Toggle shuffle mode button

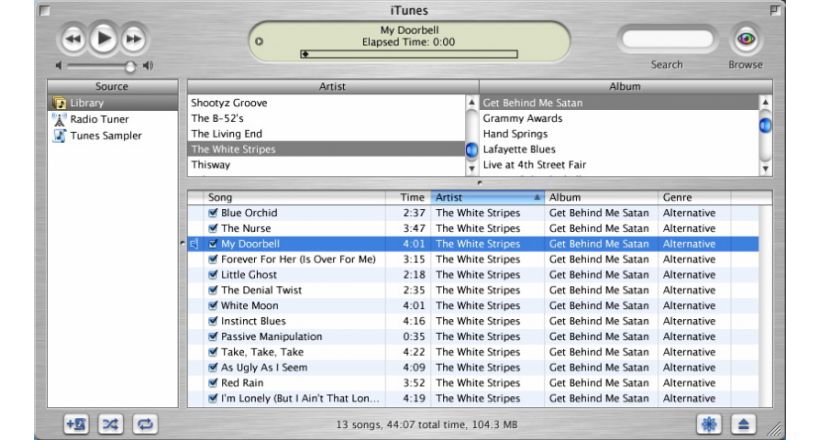point(110,424)
